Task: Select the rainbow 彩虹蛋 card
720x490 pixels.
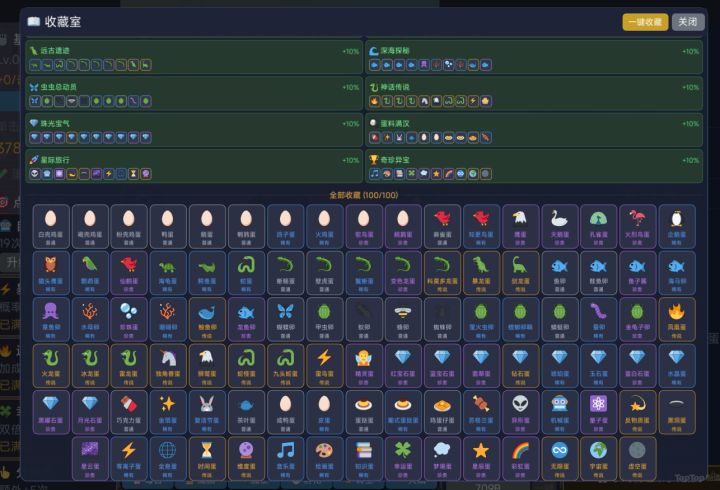Action: point(520,458)
